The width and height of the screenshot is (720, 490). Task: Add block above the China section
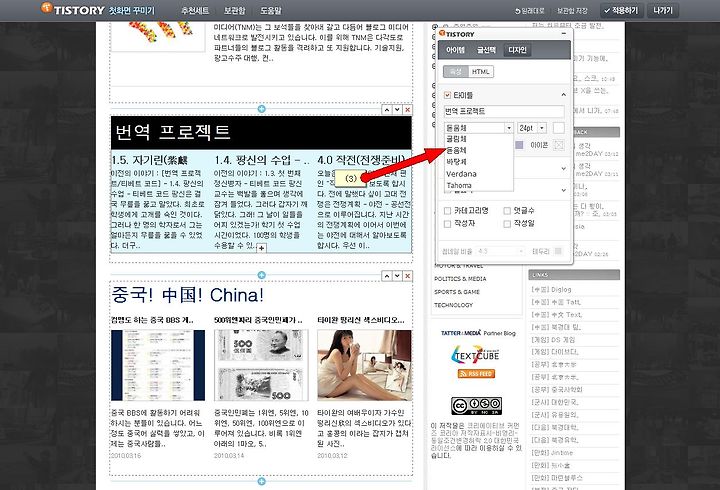261,275
